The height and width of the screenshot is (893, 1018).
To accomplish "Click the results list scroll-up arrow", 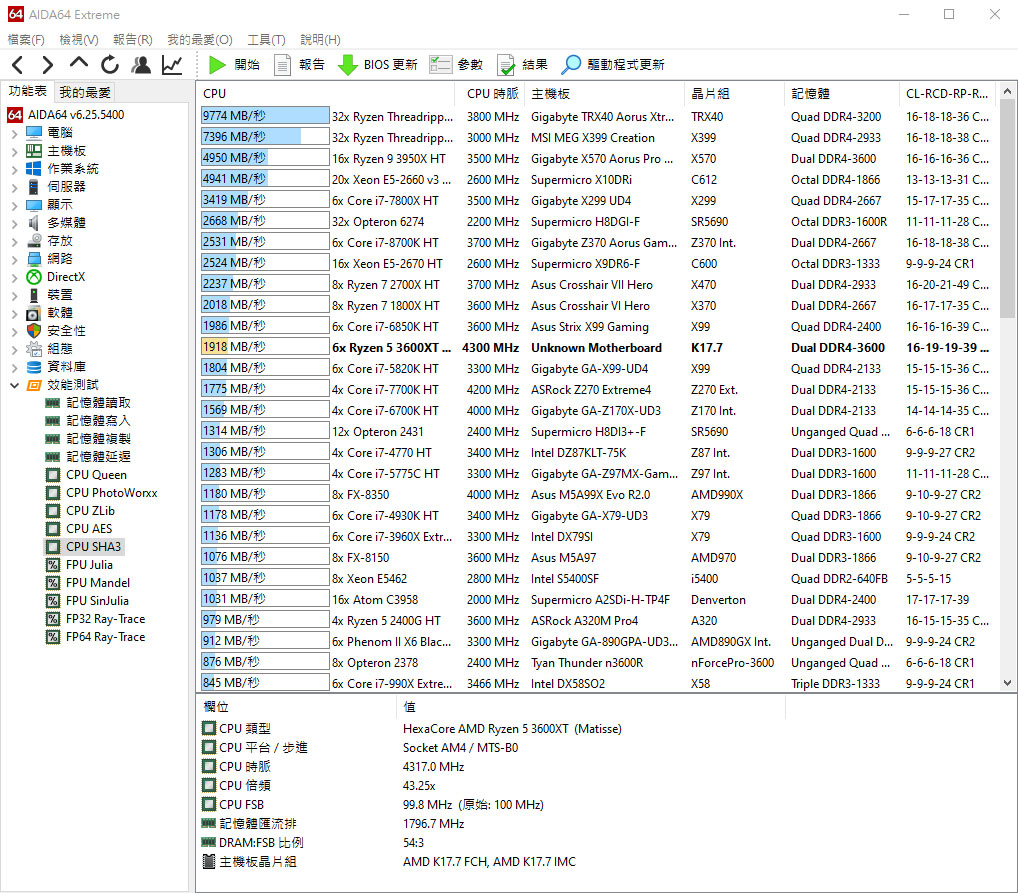I will 1008,92.
